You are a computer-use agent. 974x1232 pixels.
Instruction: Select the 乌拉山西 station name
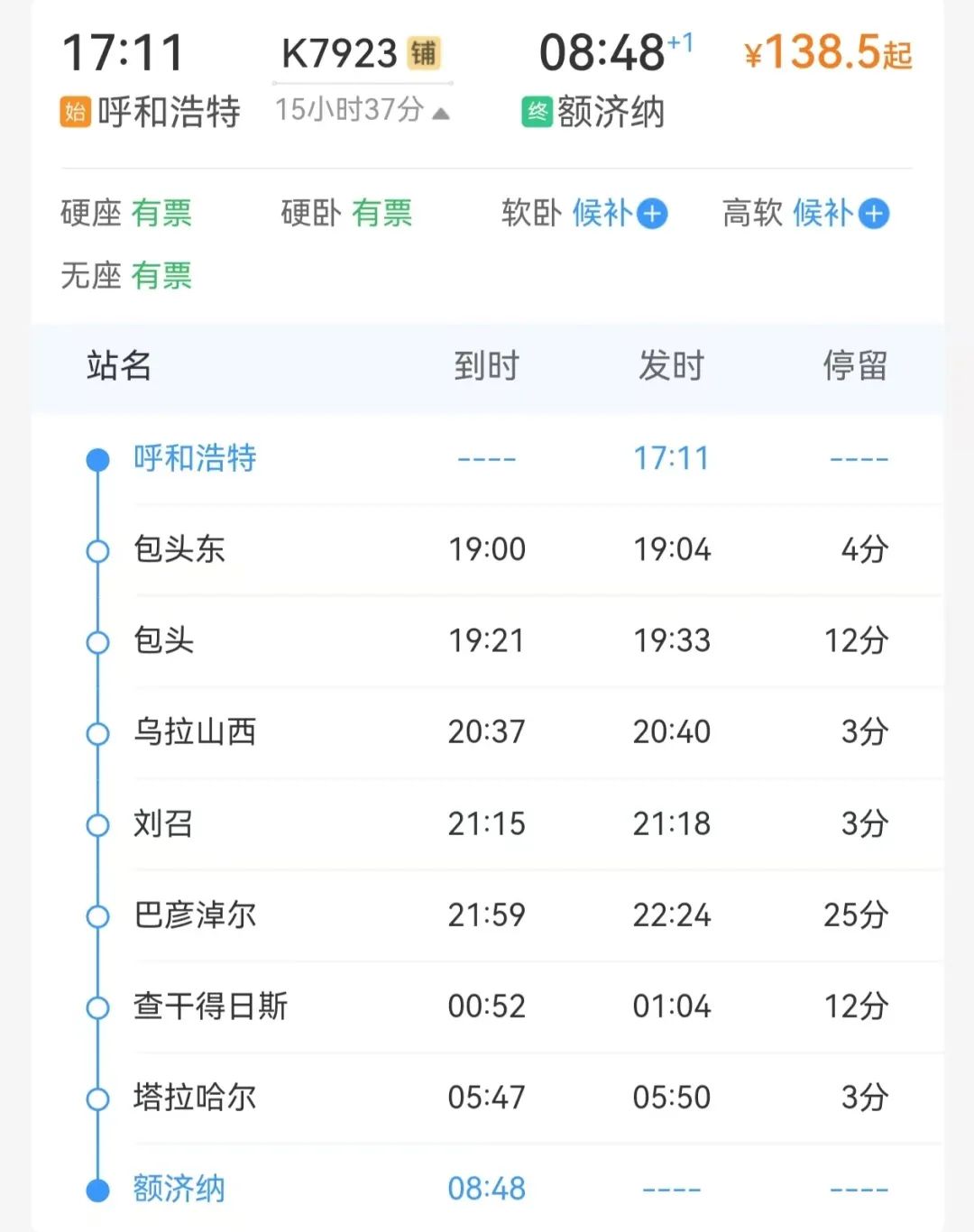[x=195, y=732]
